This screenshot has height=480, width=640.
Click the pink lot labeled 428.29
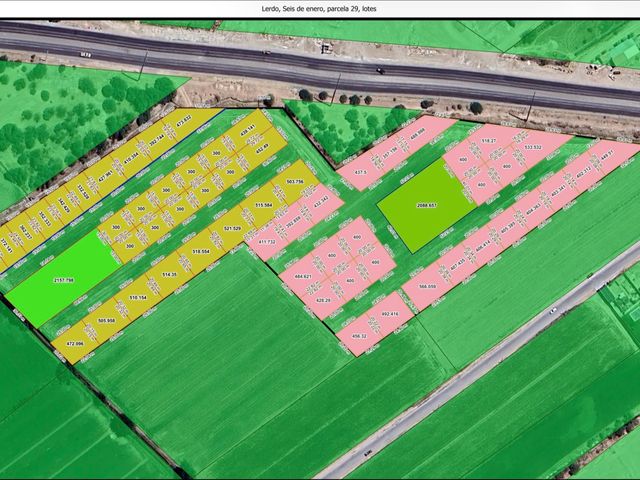(x=323, y=300)
